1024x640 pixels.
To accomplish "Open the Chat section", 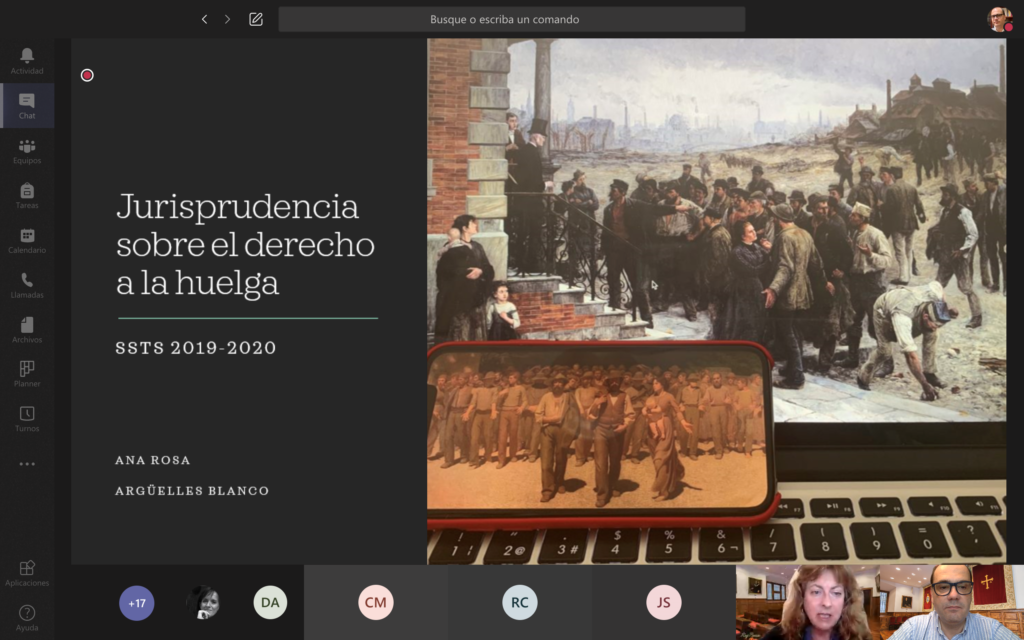I will 27,105.
